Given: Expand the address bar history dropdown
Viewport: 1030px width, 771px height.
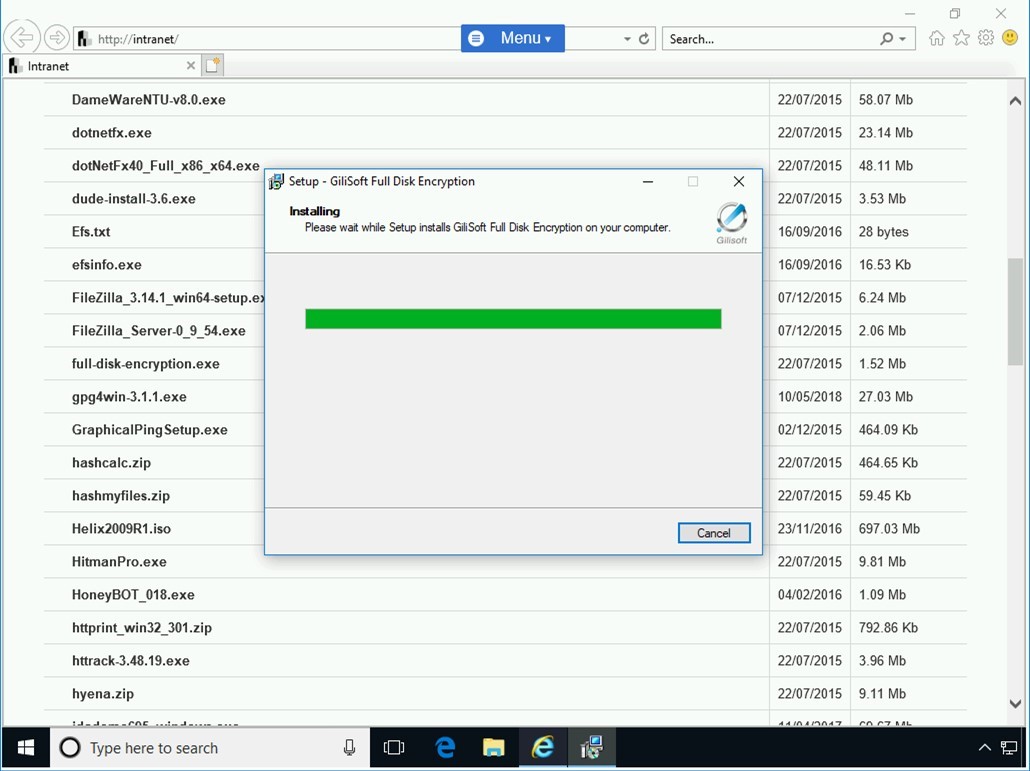Looking at the screenshot, I should [627, 39].
